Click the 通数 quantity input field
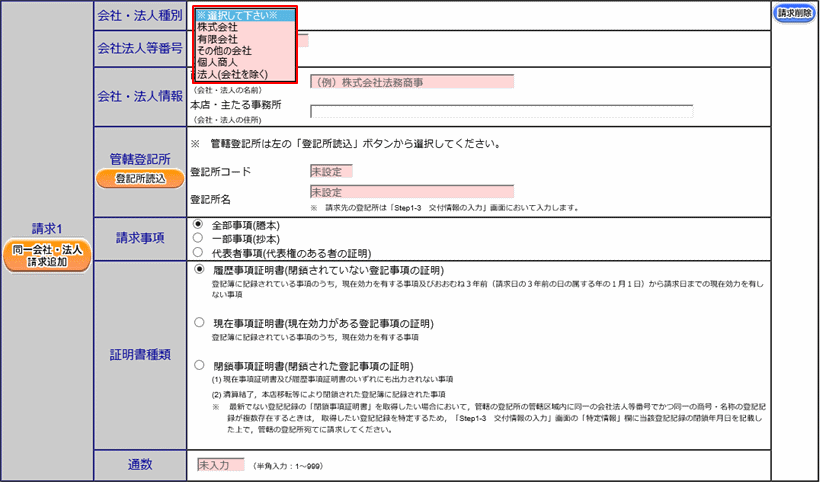The image size is (820, 482). click(x=221, y=465)
